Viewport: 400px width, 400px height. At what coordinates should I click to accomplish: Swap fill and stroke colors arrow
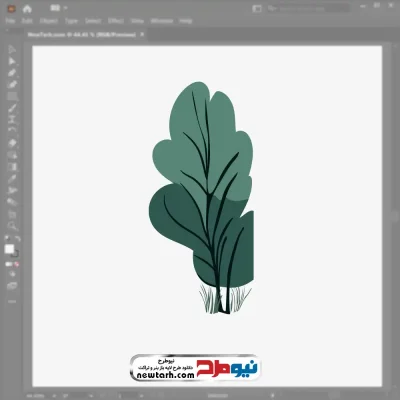18,239
